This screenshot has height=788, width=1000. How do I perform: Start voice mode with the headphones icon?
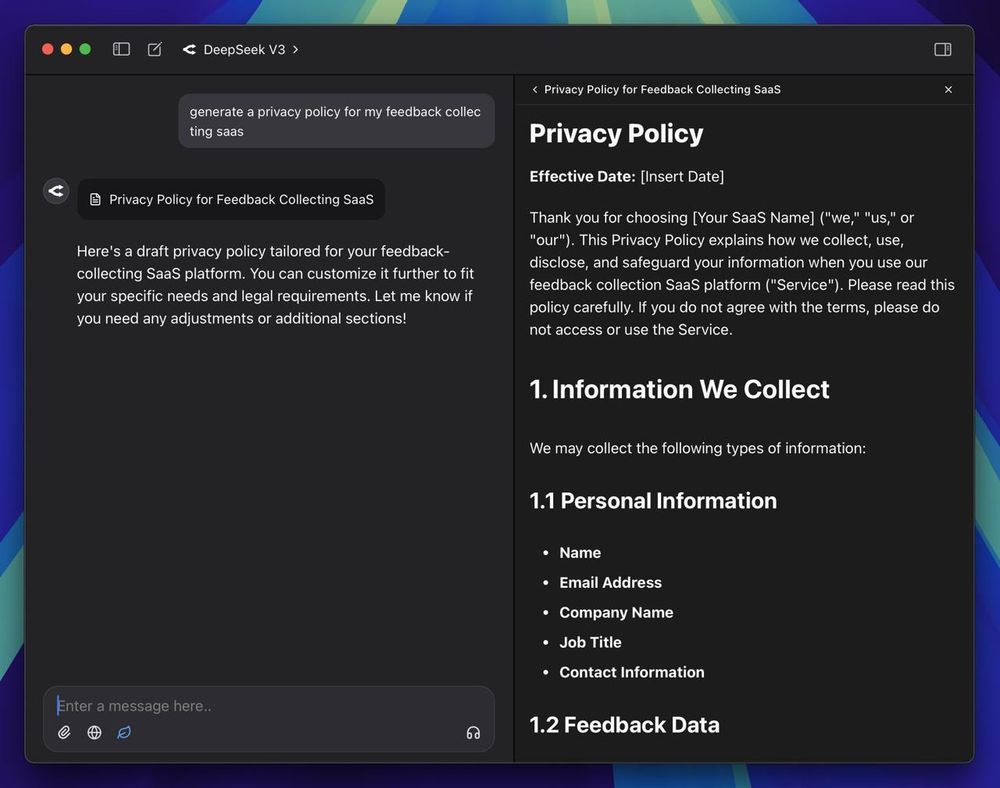[x=473, y=733]
